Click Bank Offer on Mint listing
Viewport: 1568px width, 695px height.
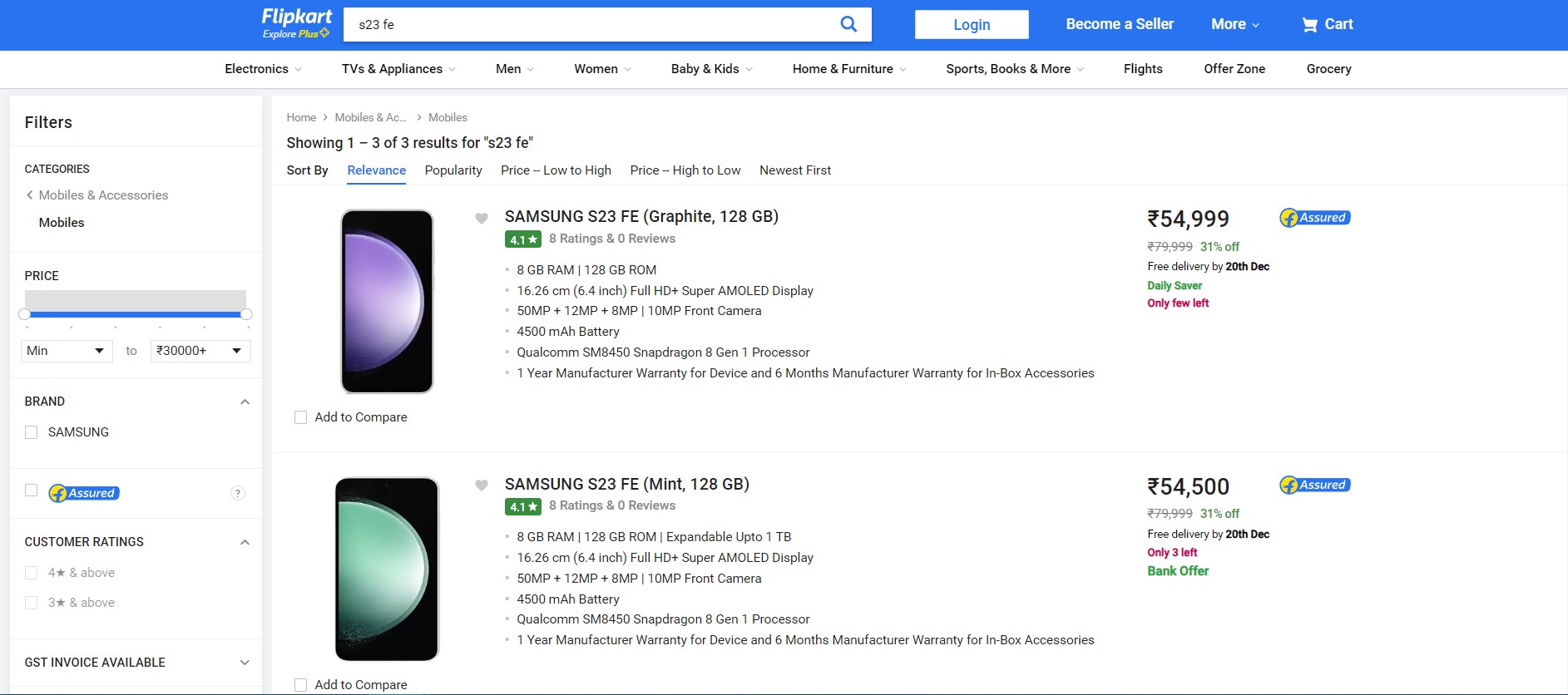click(1178, 571)
